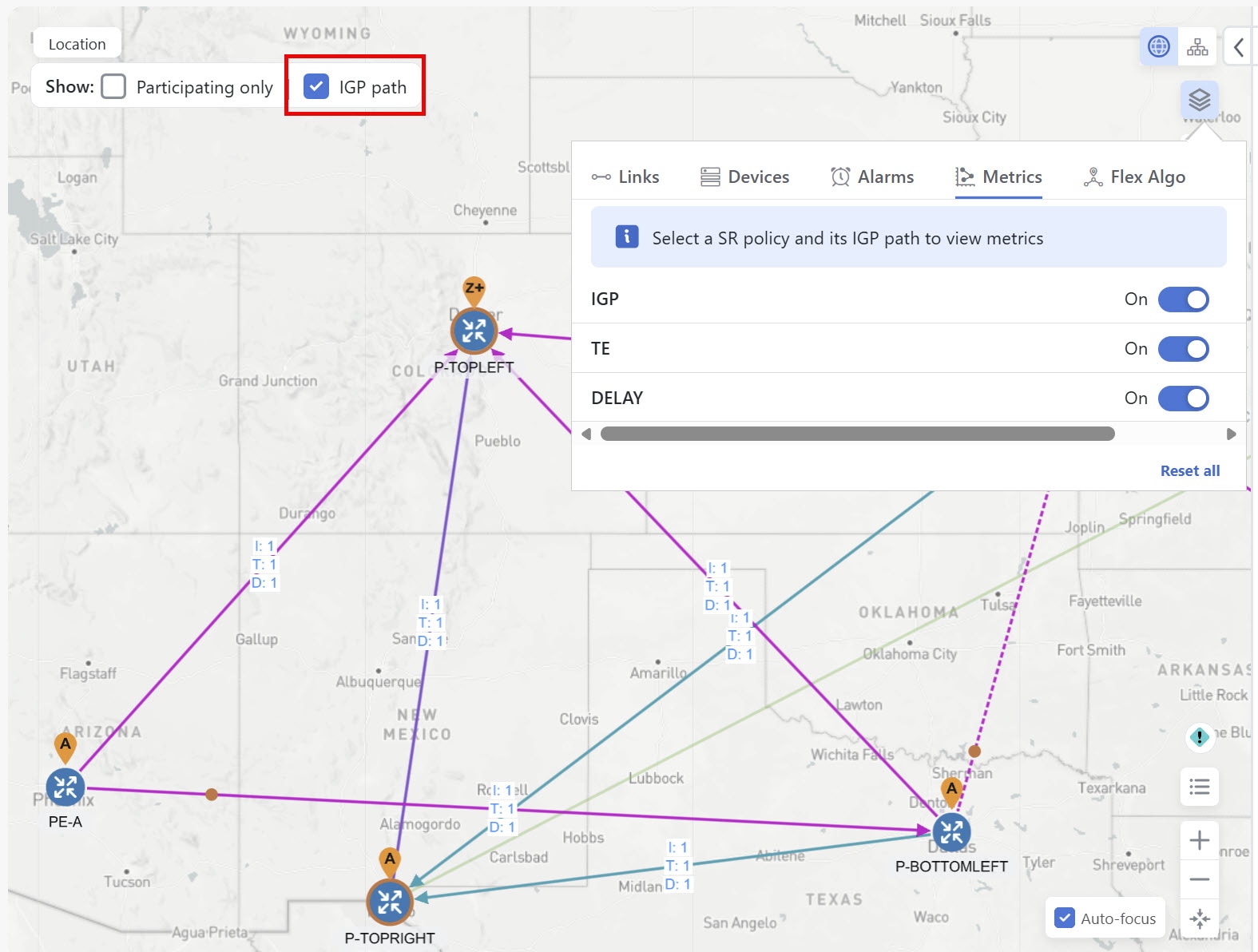Click the brown dot on PE-A link

(212, 794)
